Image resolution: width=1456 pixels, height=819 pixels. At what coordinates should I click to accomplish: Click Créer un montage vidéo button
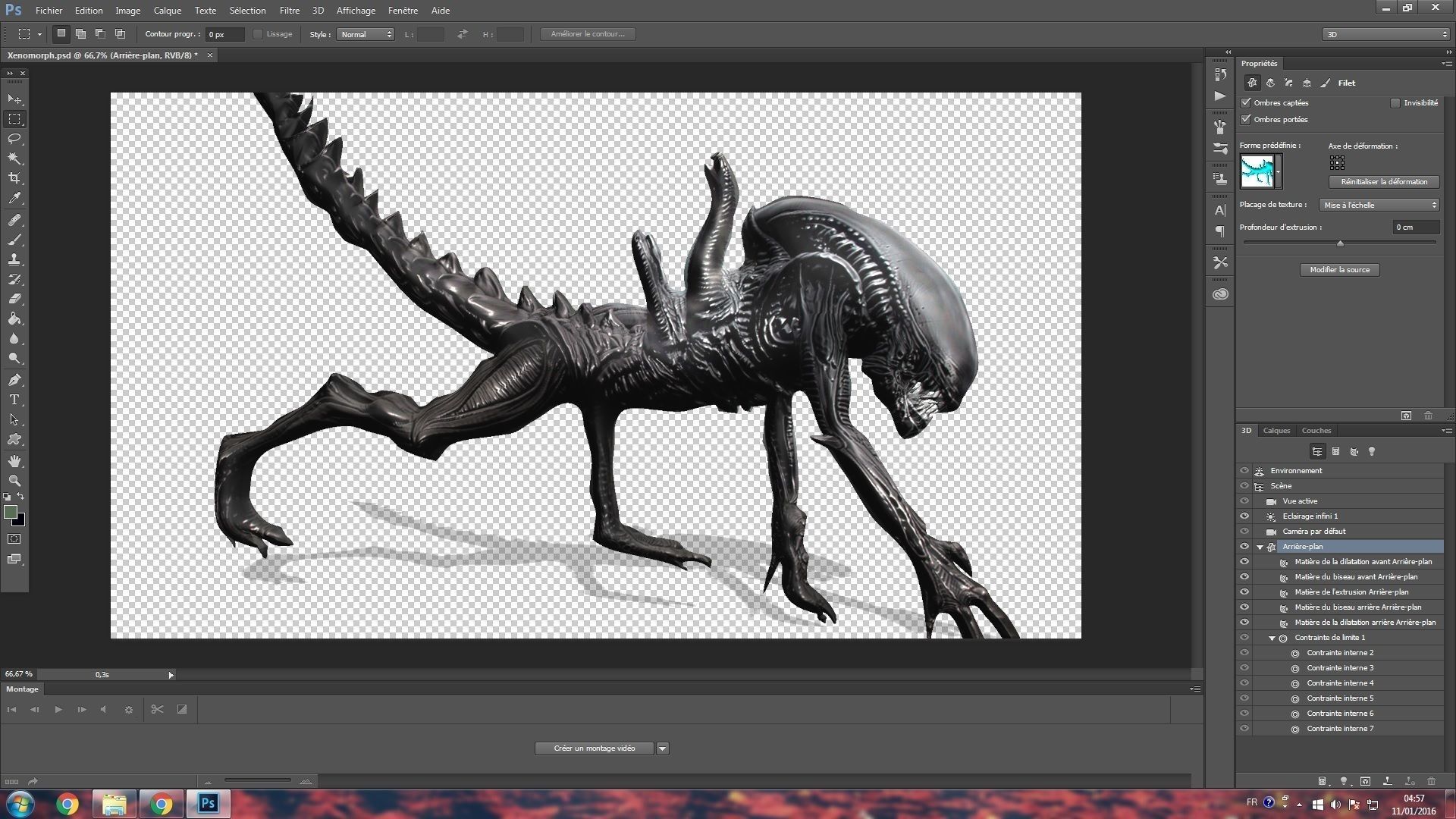click(595, 748)
